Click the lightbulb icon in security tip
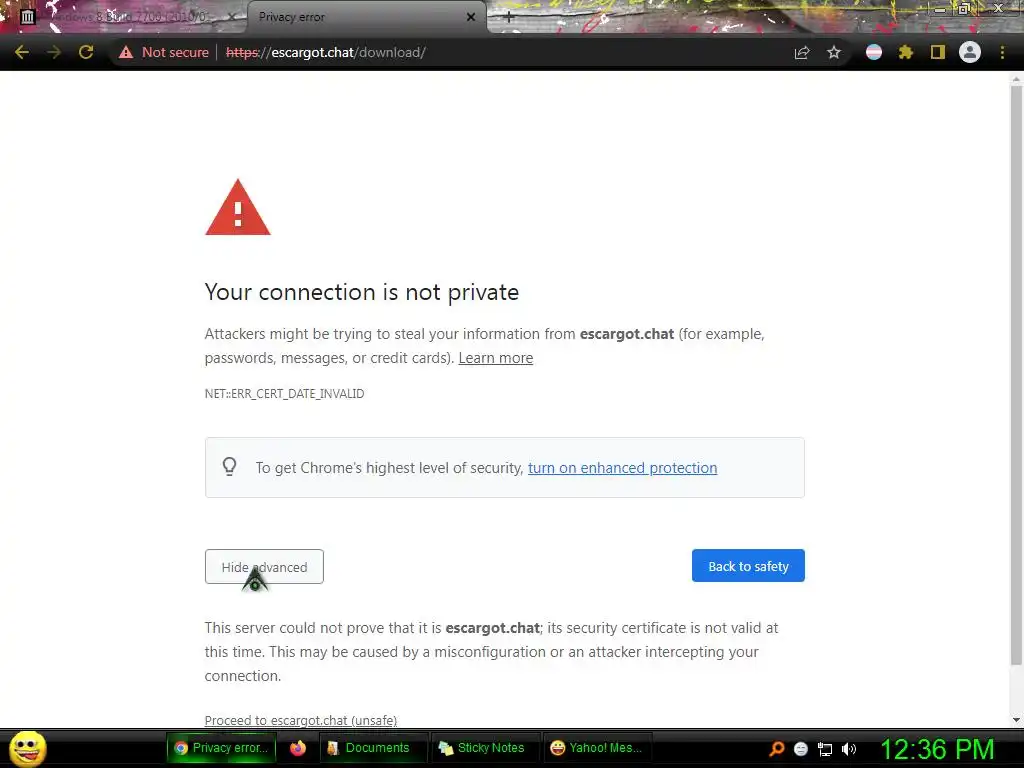 pos(229,467)
